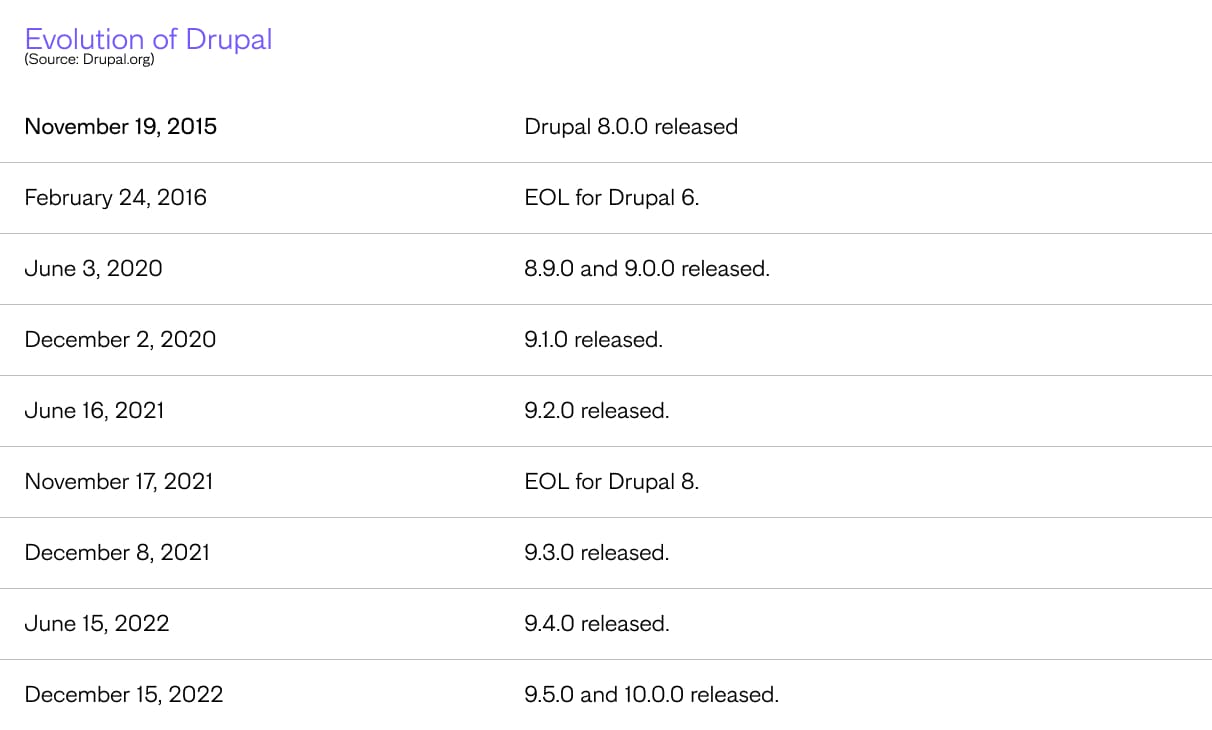Click the 'Evolution of Drupal' heading
The image size is (1212, 730).
148,39
